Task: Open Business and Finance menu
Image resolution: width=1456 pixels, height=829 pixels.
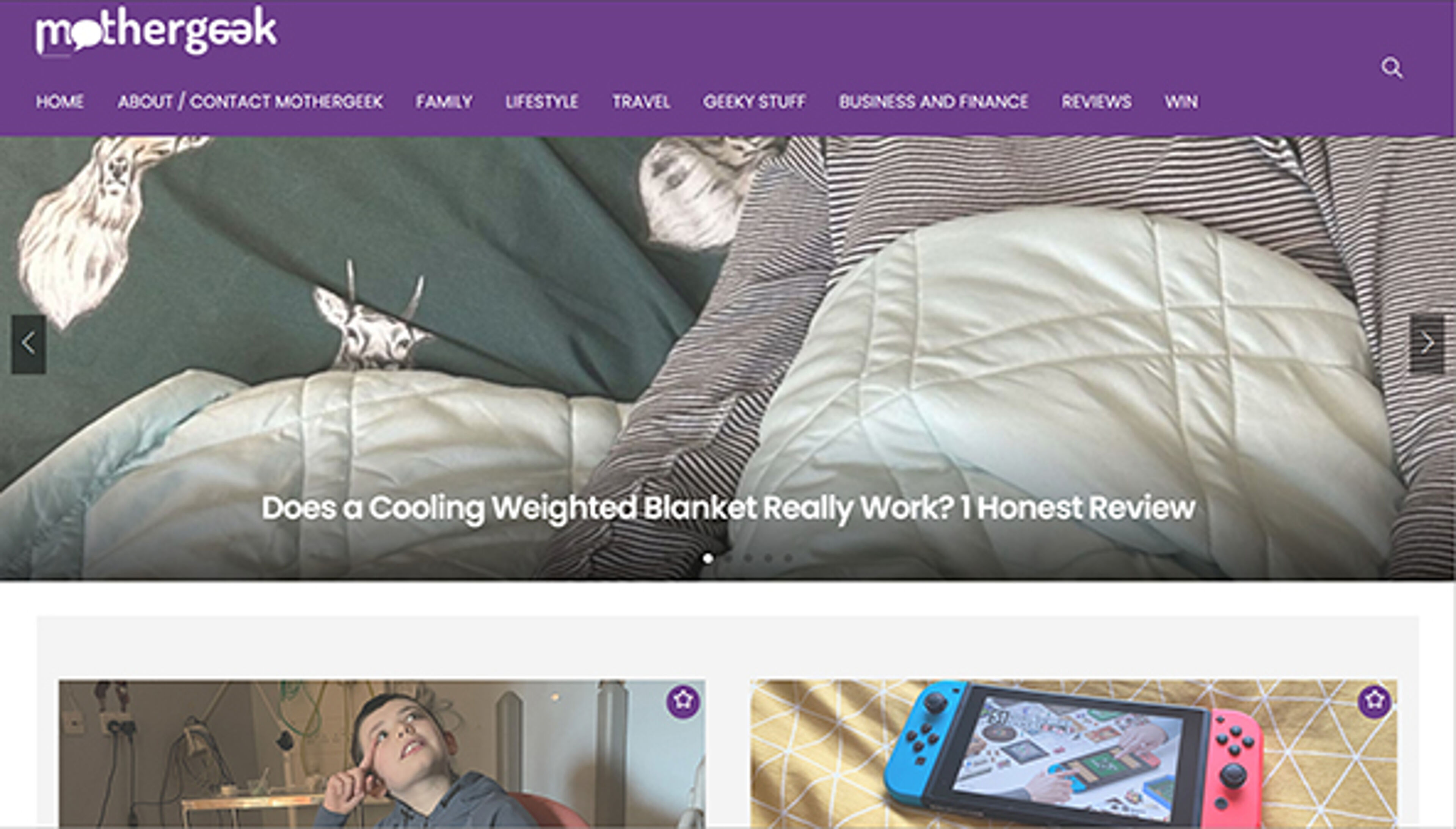Action: [934, 102]
